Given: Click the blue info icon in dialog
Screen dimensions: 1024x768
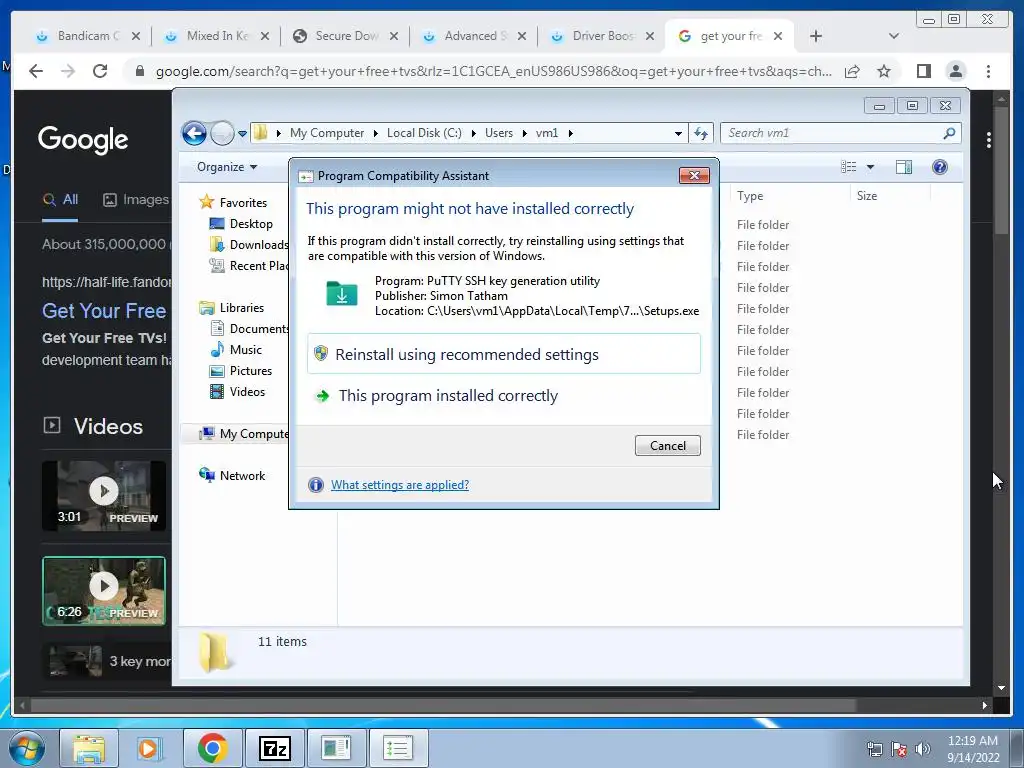Looking at the screenshot, I should click(316, 485).
